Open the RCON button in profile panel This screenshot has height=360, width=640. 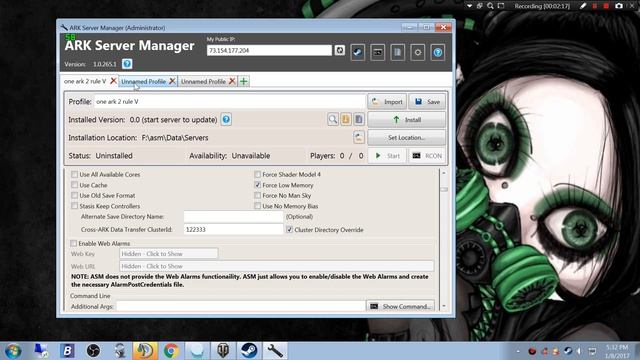pyautogui.click(x=427, y=156)
